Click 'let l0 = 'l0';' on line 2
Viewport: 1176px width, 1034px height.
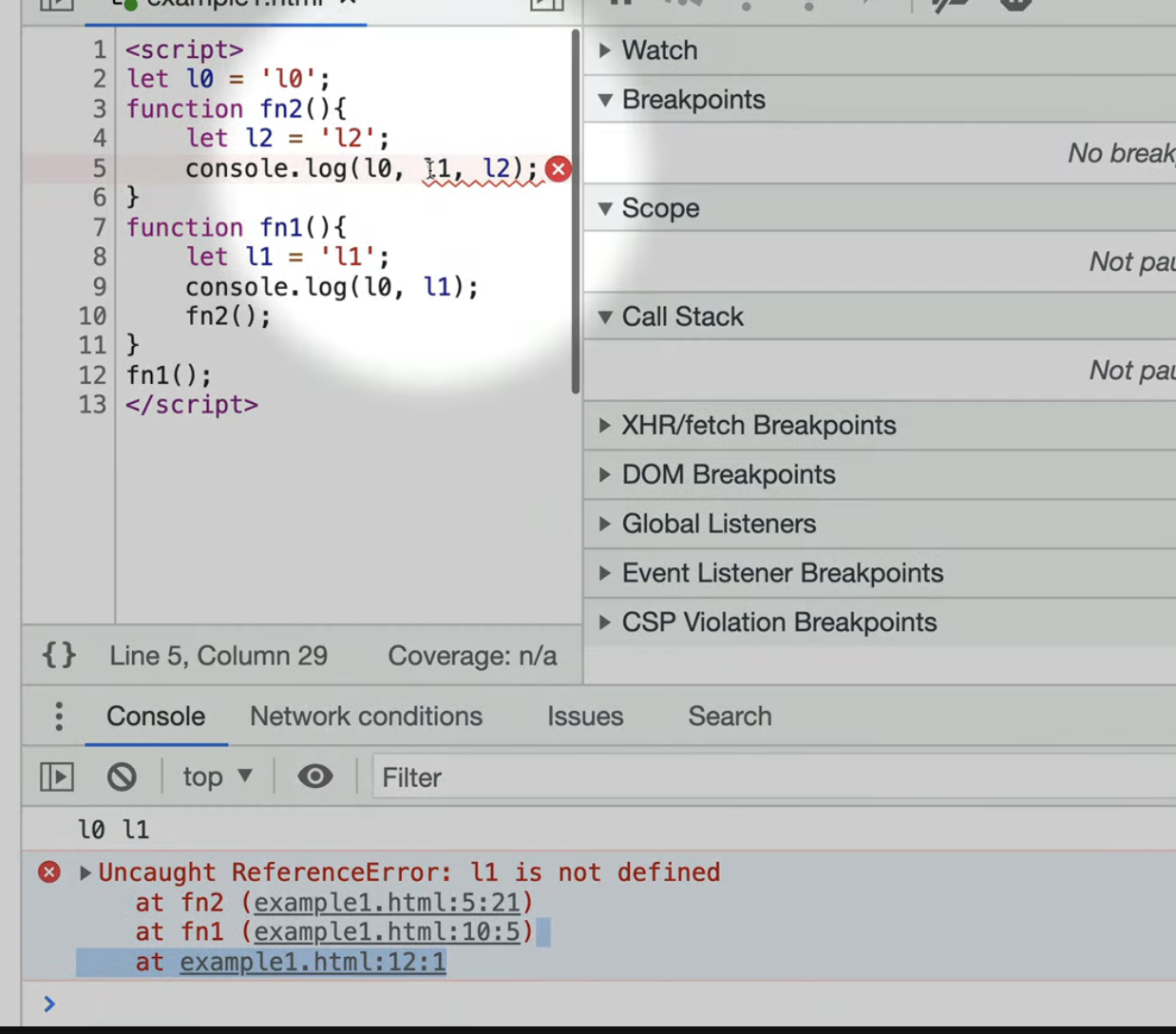tap(228, 80)
